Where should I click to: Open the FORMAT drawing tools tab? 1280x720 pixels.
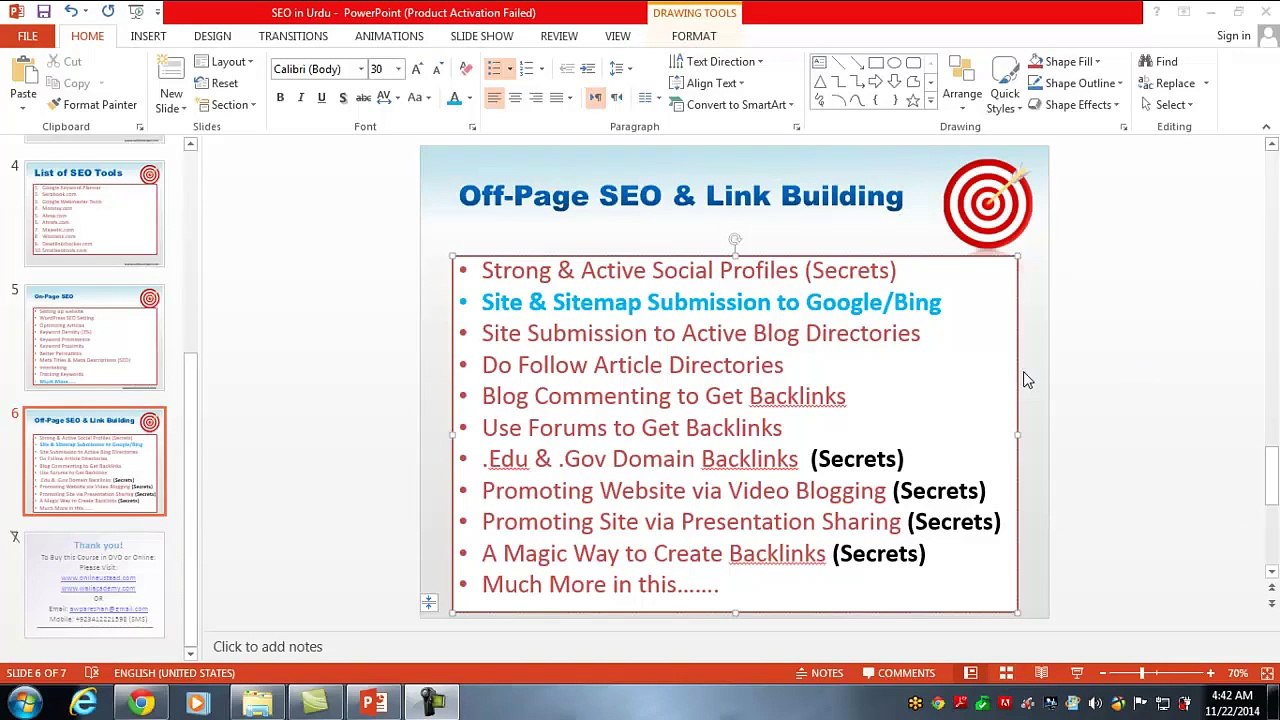694,36
